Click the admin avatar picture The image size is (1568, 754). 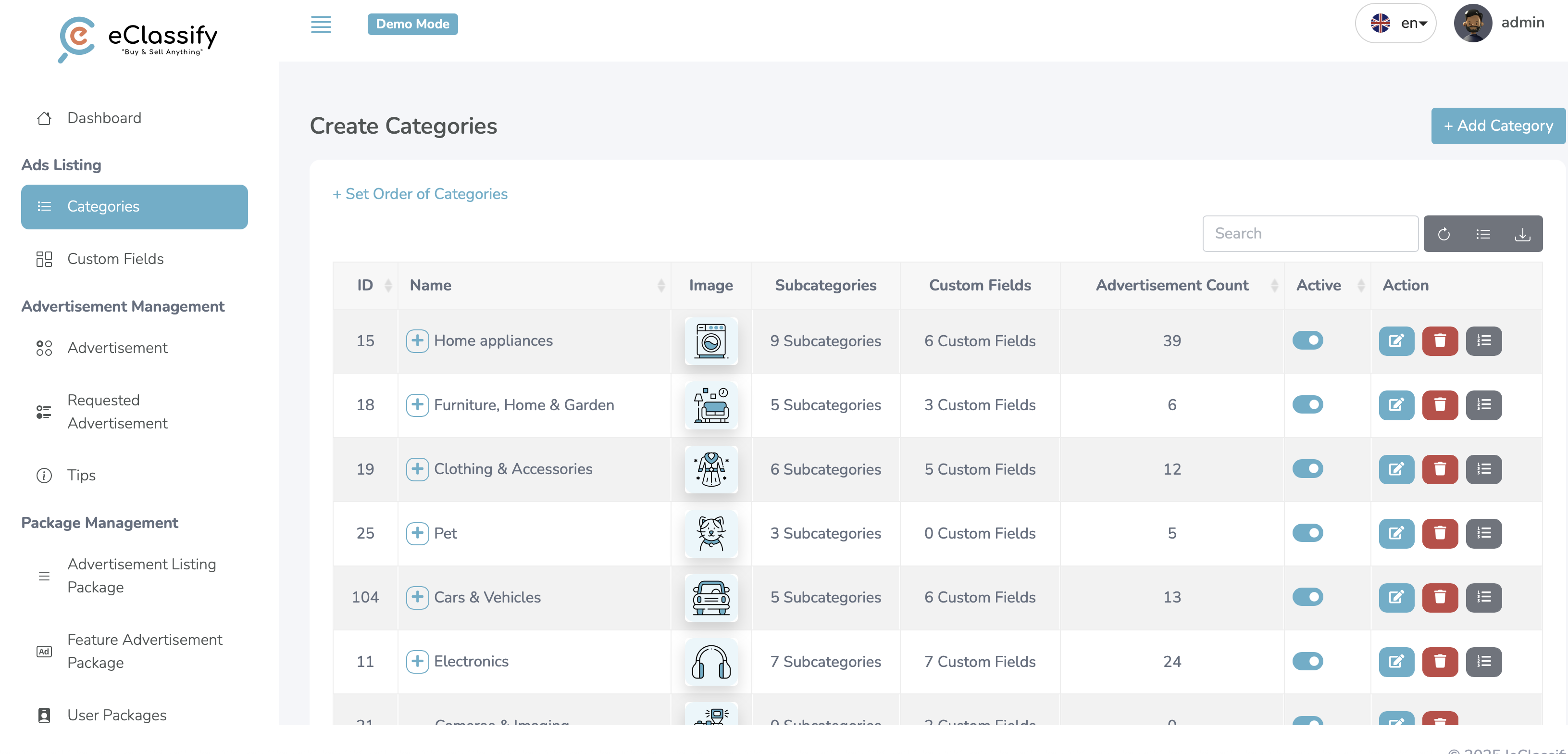point(1472,23)
